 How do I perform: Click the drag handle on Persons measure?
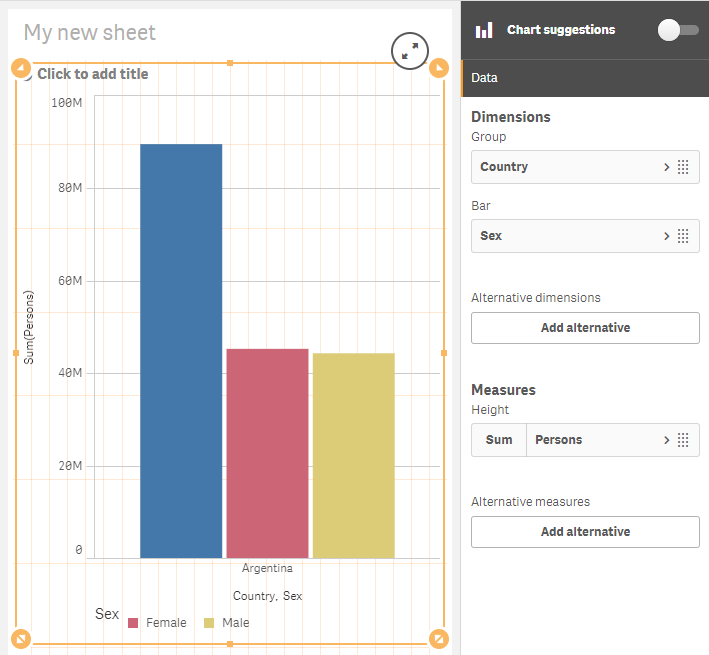click(684, 440)
